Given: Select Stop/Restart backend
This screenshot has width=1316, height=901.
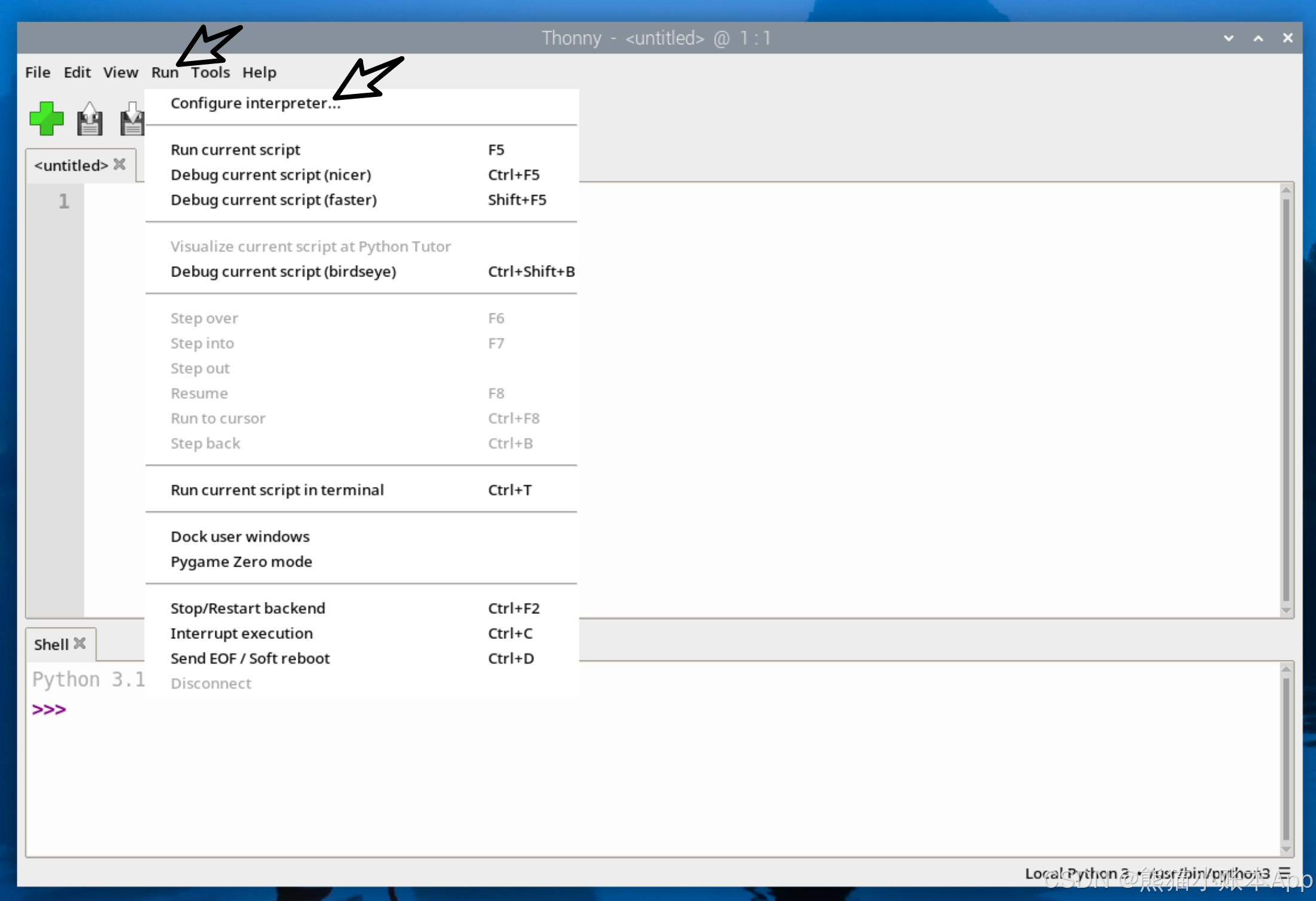Looking at the screenshot, I should [361, 608].
